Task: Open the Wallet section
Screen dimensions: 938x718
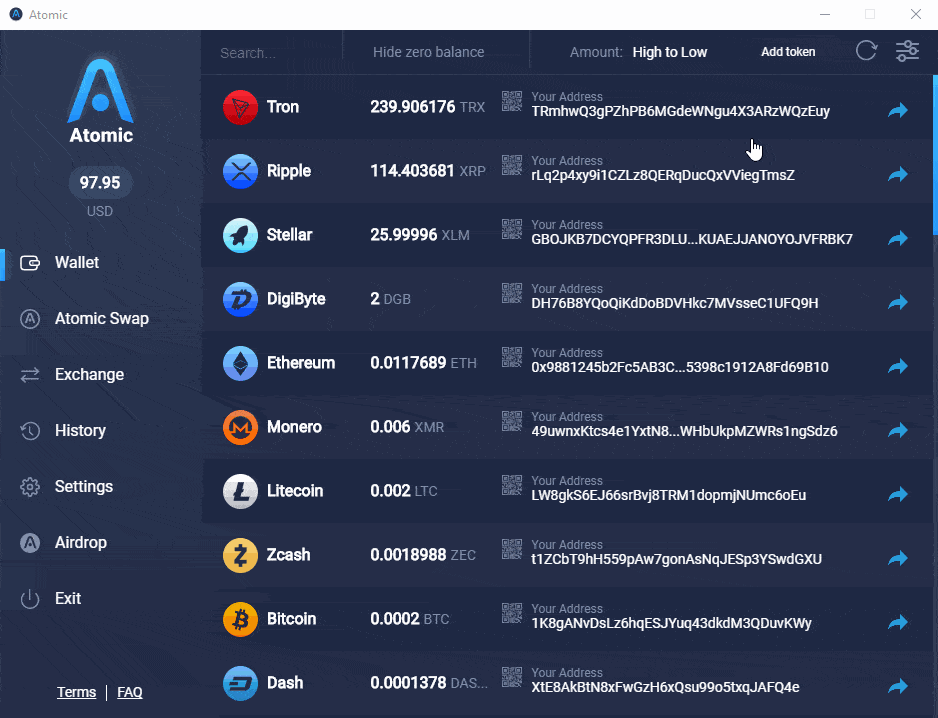Action: coord(77,263)
